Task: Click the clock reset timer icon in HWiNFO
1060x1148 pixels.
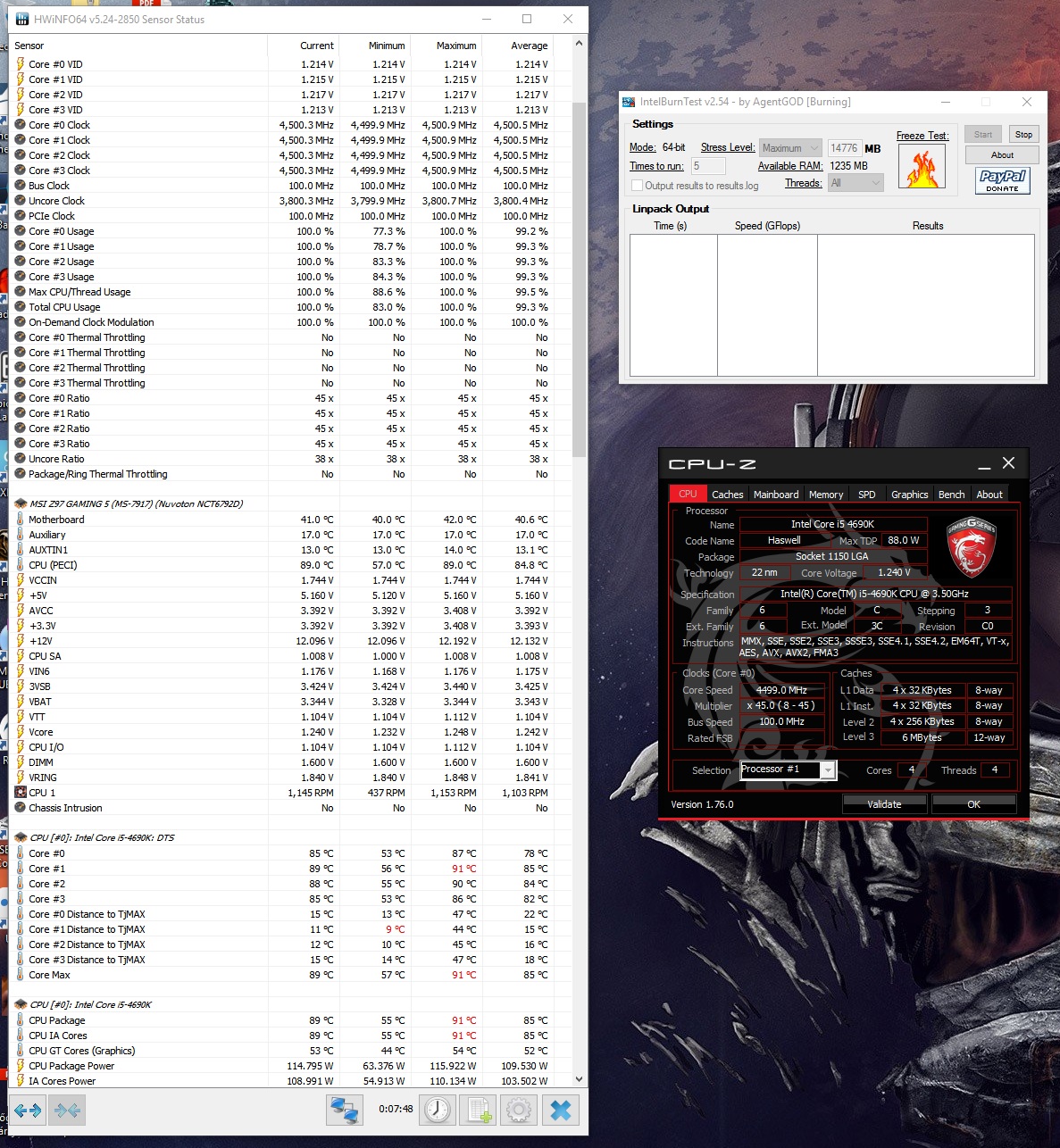Action: [x=438, y=1110]
